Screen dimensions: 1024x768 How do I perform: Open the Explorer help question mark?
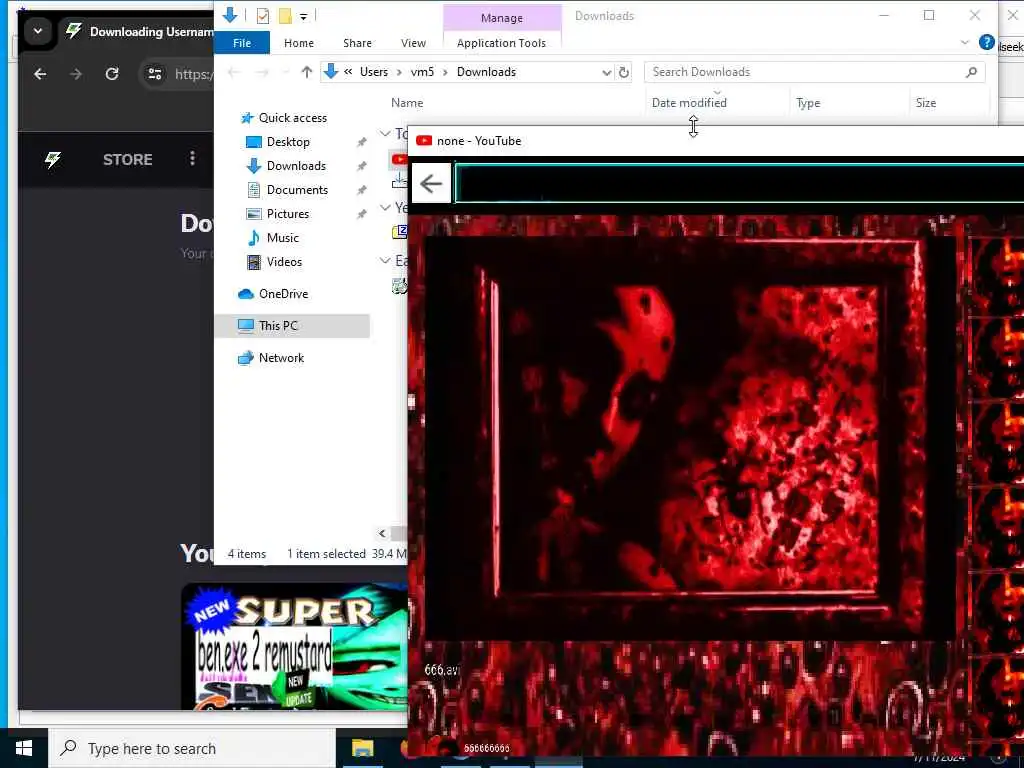986,43
